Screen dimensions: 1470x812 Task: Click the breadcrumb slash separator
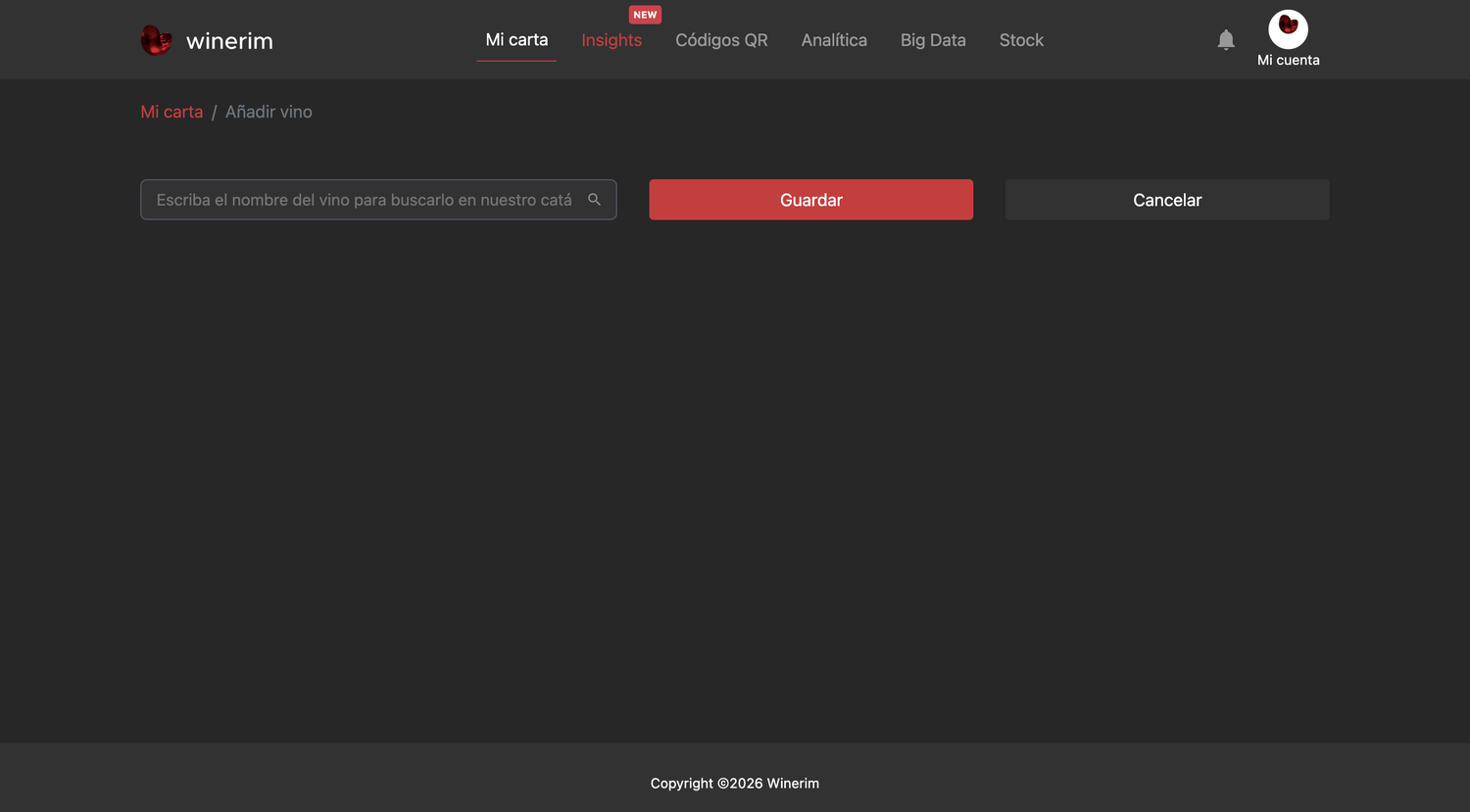tap(214, 113)
